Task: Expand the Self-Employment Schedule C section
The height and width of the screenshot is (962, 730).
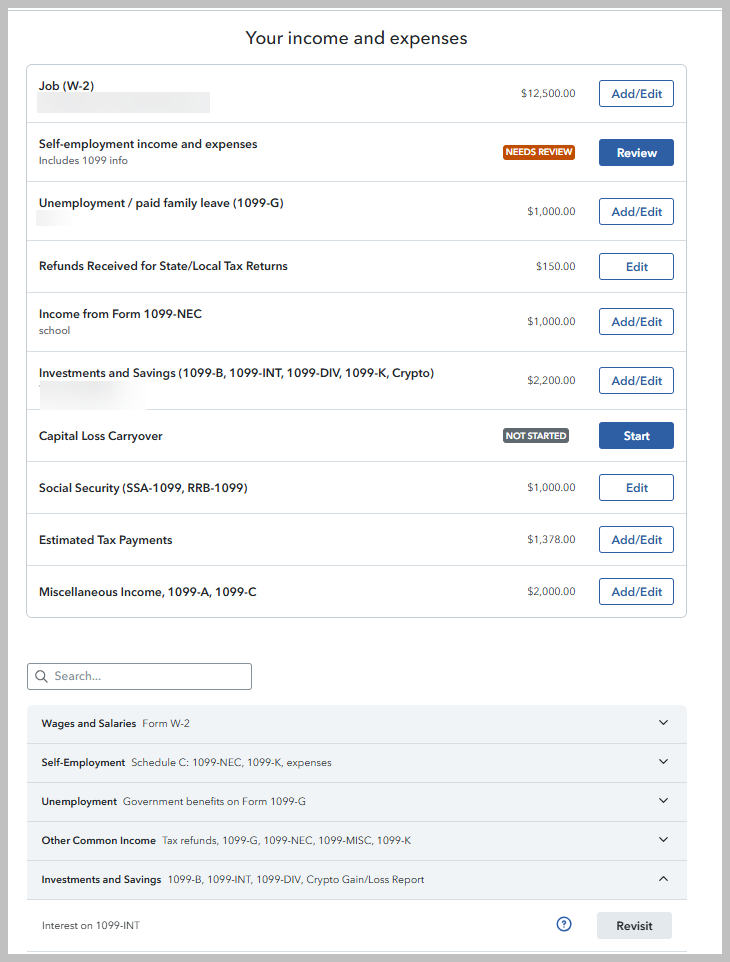Action: pyautogui.click(x=663, y=762)
